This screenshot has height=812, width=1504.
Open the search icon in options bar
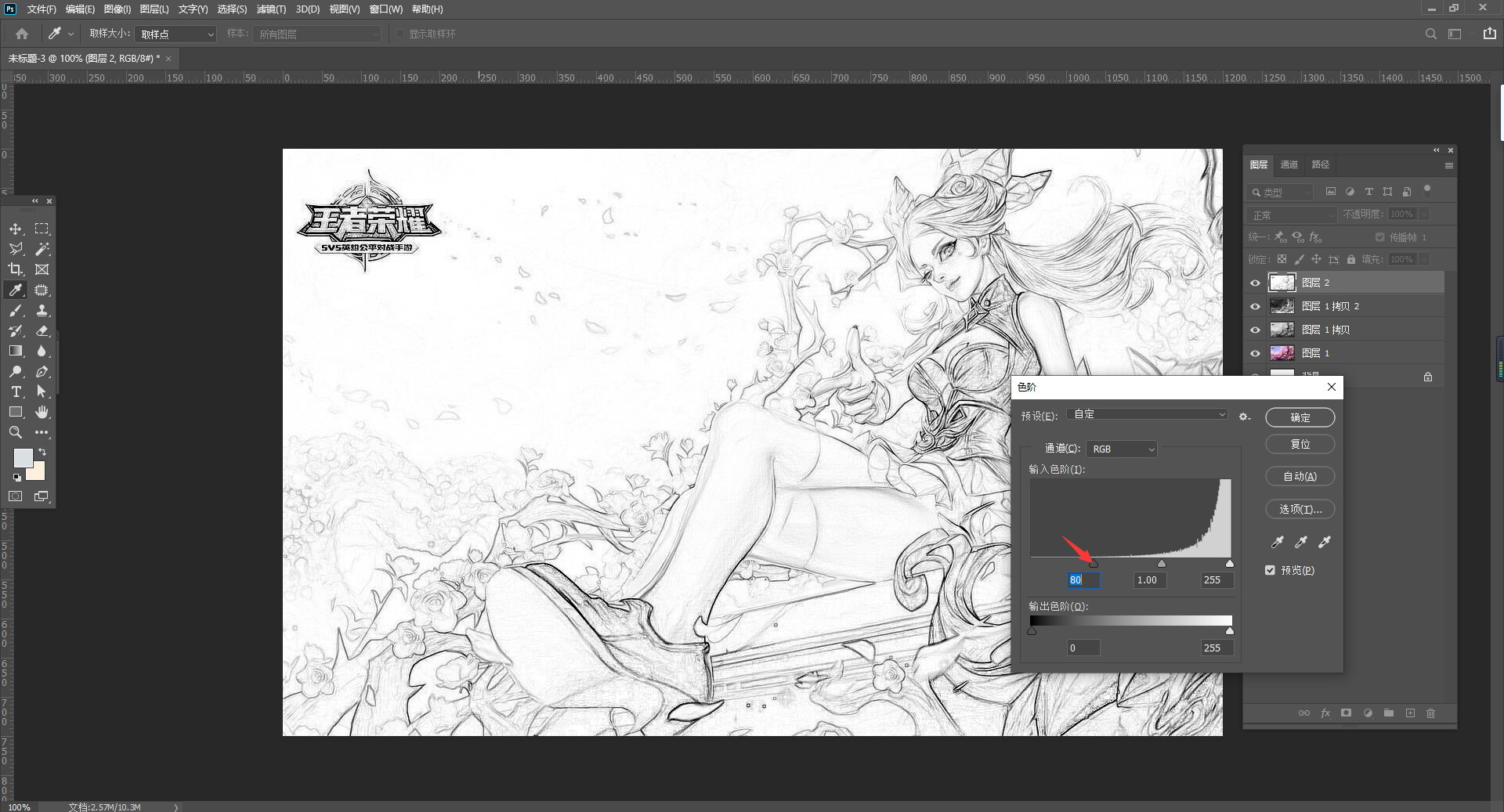tap(1431, 34)
